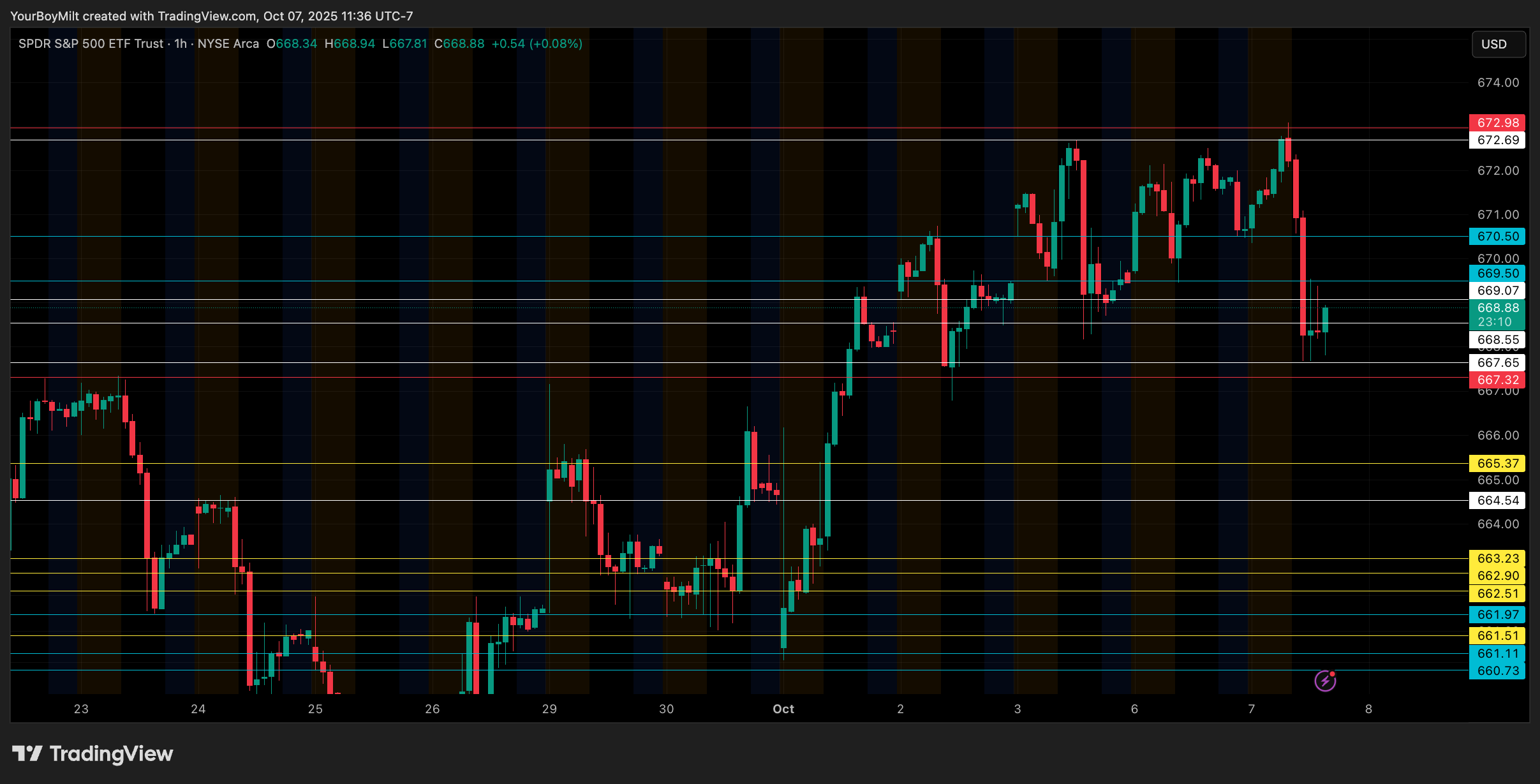Open the USD currency selector

[1498, 44]
